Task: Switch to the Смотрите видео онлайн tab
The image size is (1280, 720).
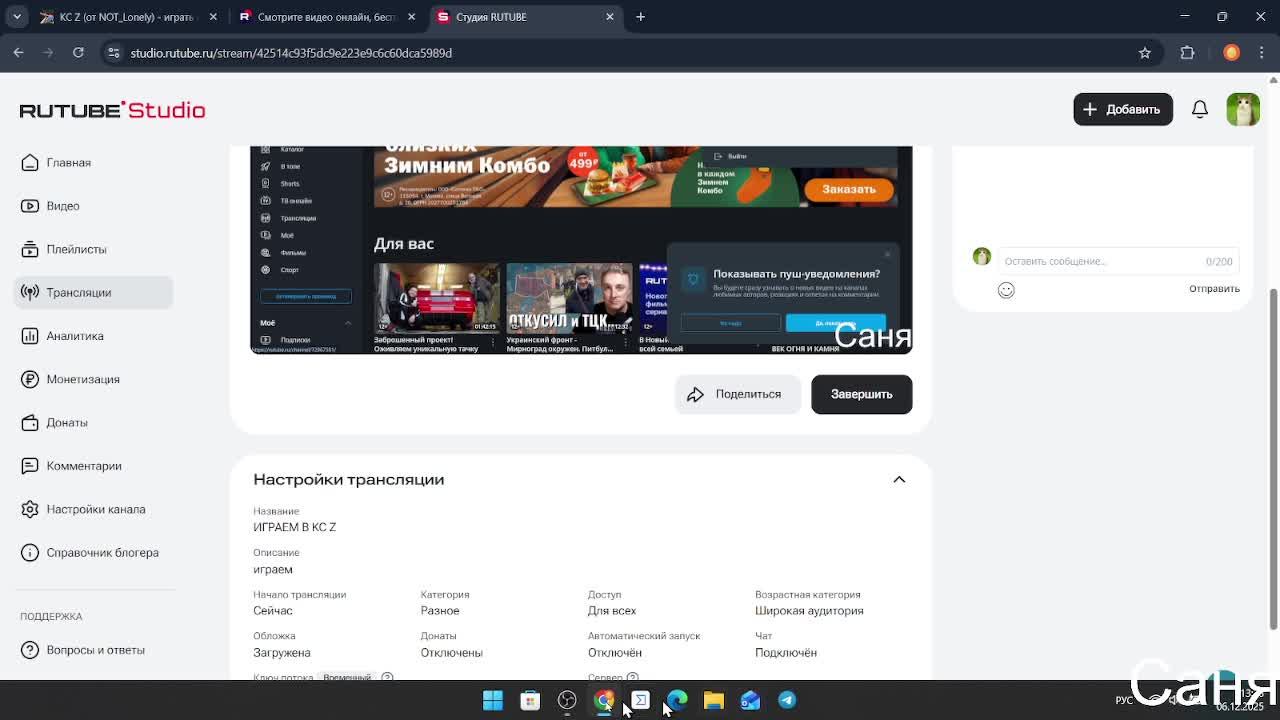Action: (325, 17)
